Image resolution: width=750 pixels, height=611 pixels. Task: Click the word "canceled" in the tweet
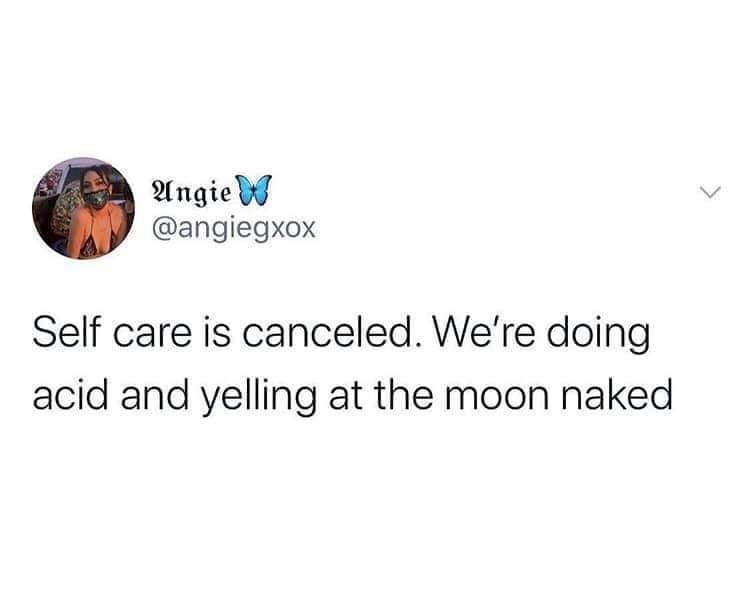[x=327, y=332]
